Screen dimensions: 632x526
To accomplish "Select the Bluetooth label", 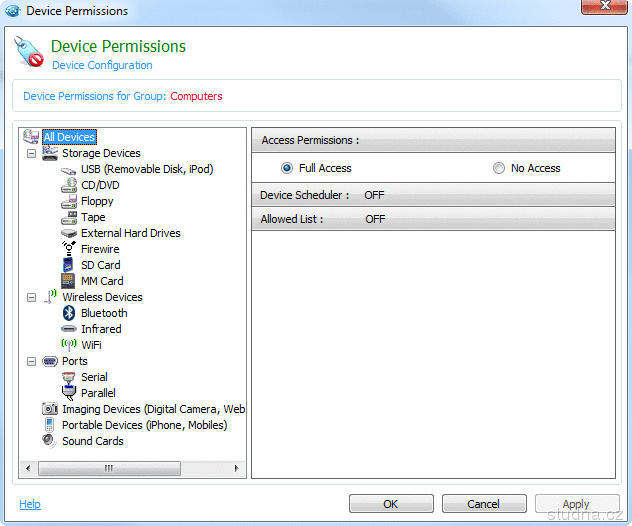I will pos(104,313).
